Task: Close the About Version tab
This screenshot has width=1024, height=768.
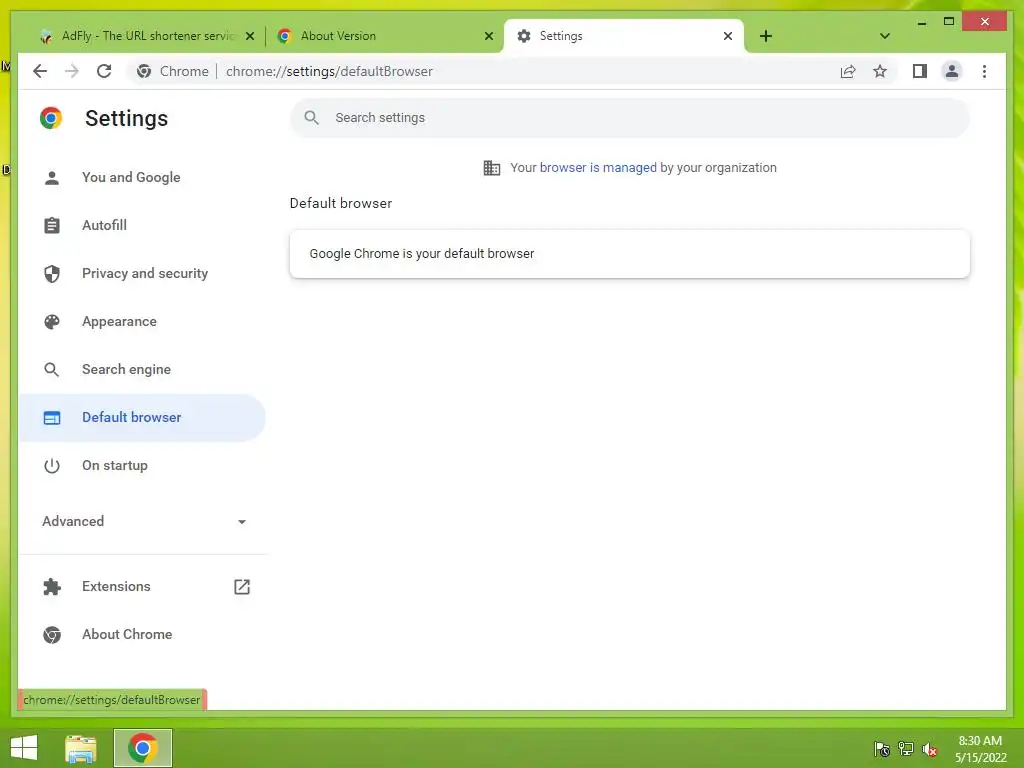Action: tap(488, 36)
